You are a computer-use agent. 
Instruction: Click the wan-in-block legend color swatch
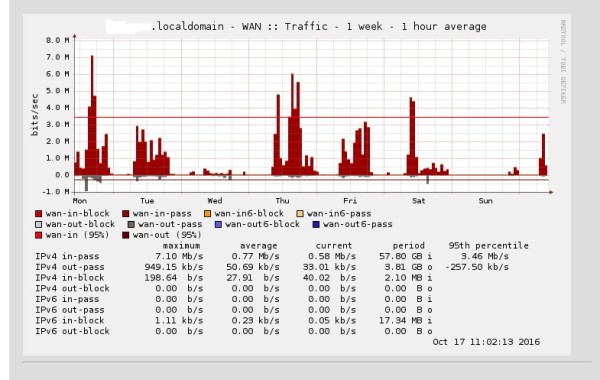(x=38, y=214)
